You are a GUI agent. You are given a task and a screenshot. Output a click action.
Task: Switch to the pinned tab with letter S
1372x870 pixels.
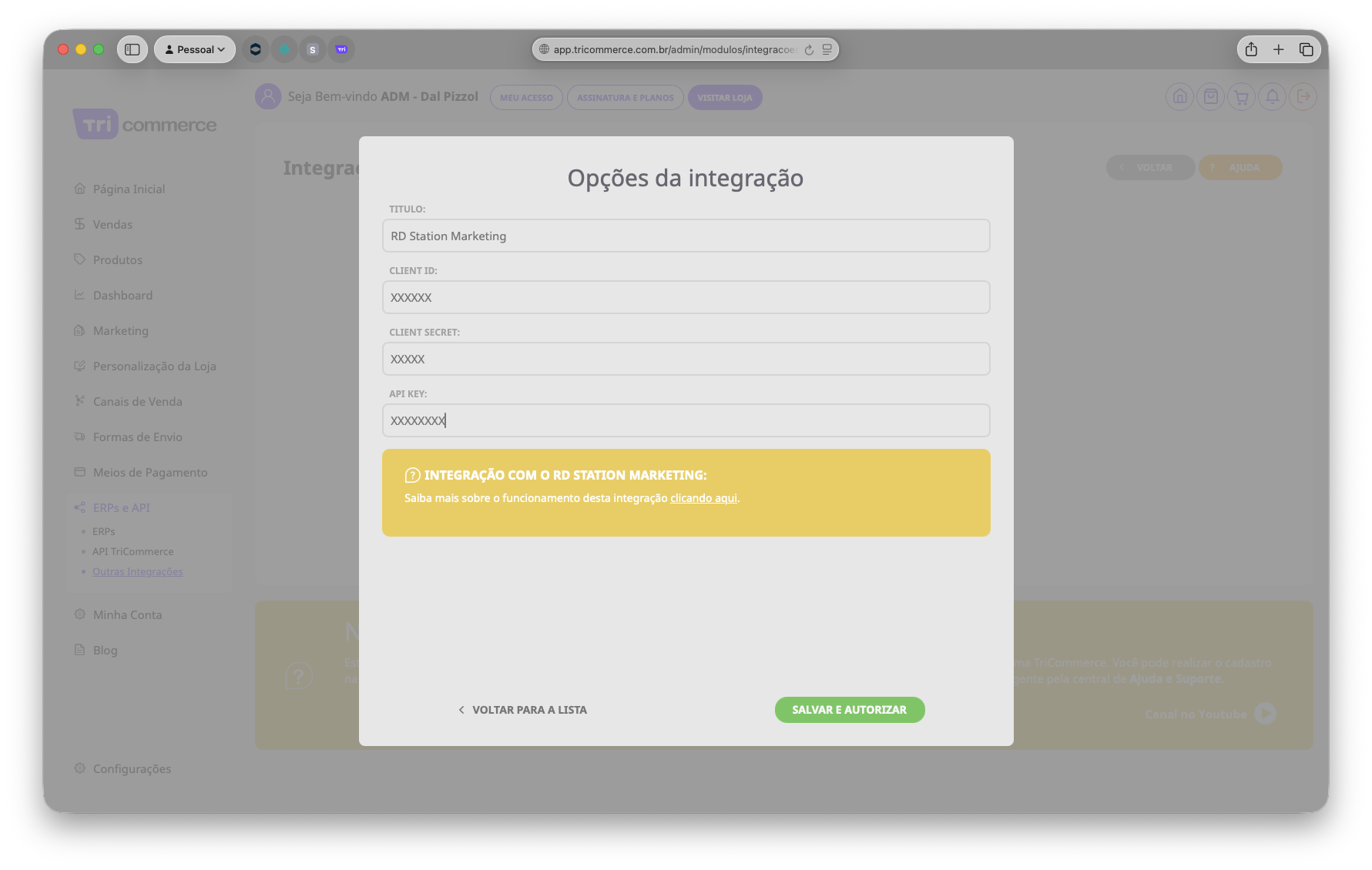(x=312, y=49)
